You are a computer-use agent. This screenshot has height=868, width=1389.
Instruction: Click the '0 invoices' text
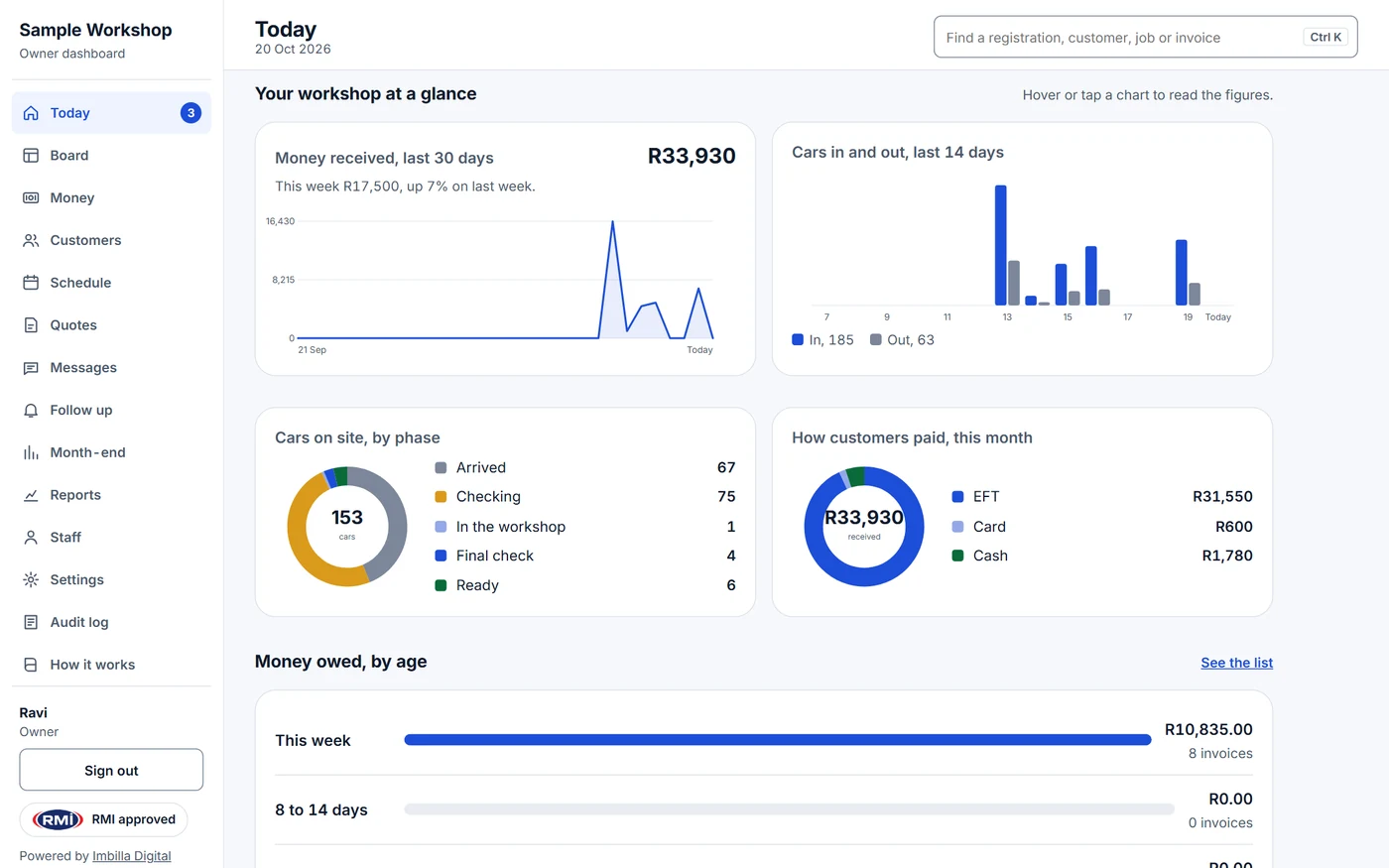pyautogui.click(x=1220, y=823)
